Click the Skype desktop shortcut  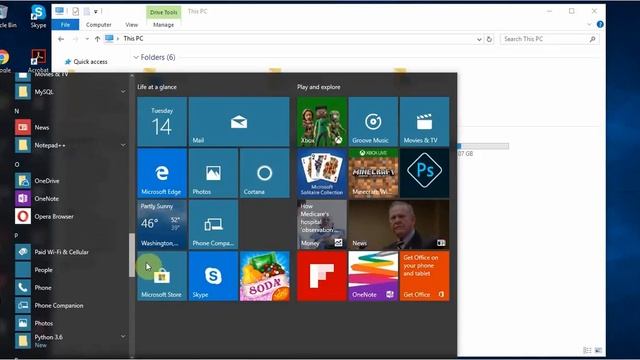coord(38,16)
